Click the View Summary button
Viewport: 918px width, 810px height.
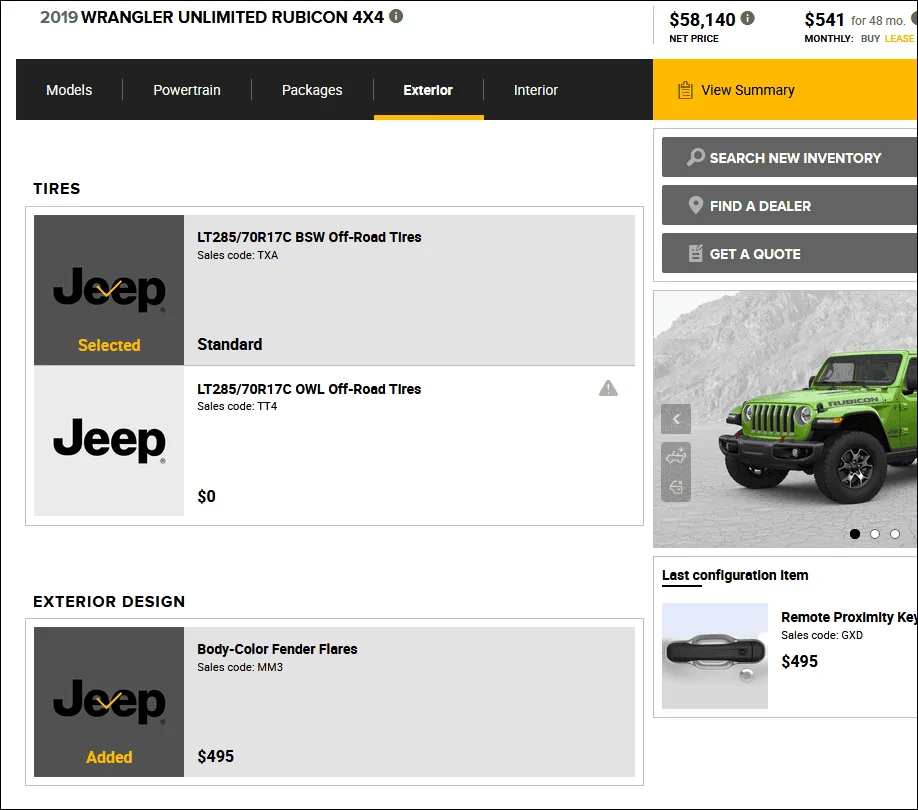pyautogui.click(x=785, y=90)
